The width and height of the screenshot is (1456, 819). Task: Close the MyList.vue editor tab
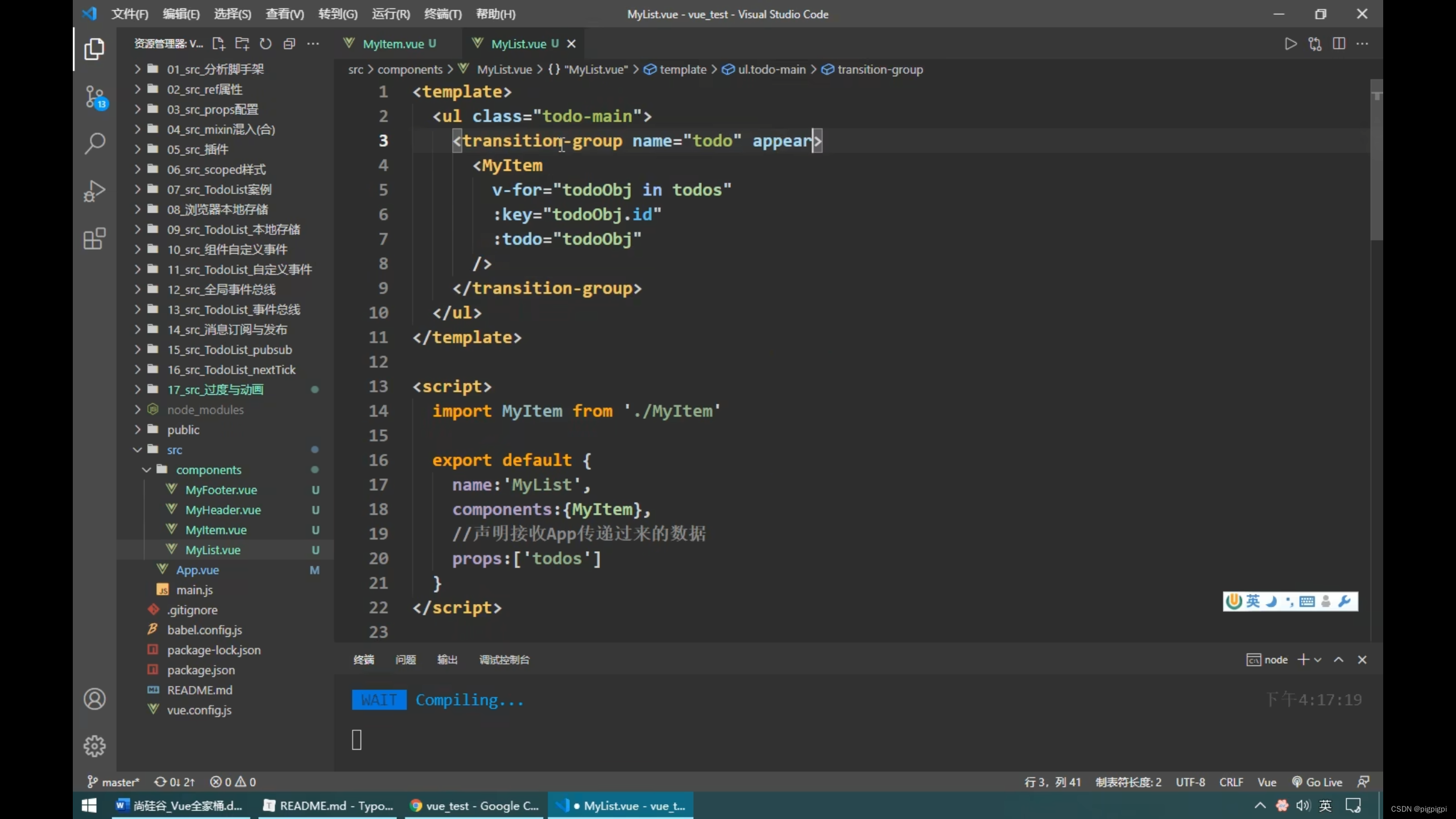(572, 44)
